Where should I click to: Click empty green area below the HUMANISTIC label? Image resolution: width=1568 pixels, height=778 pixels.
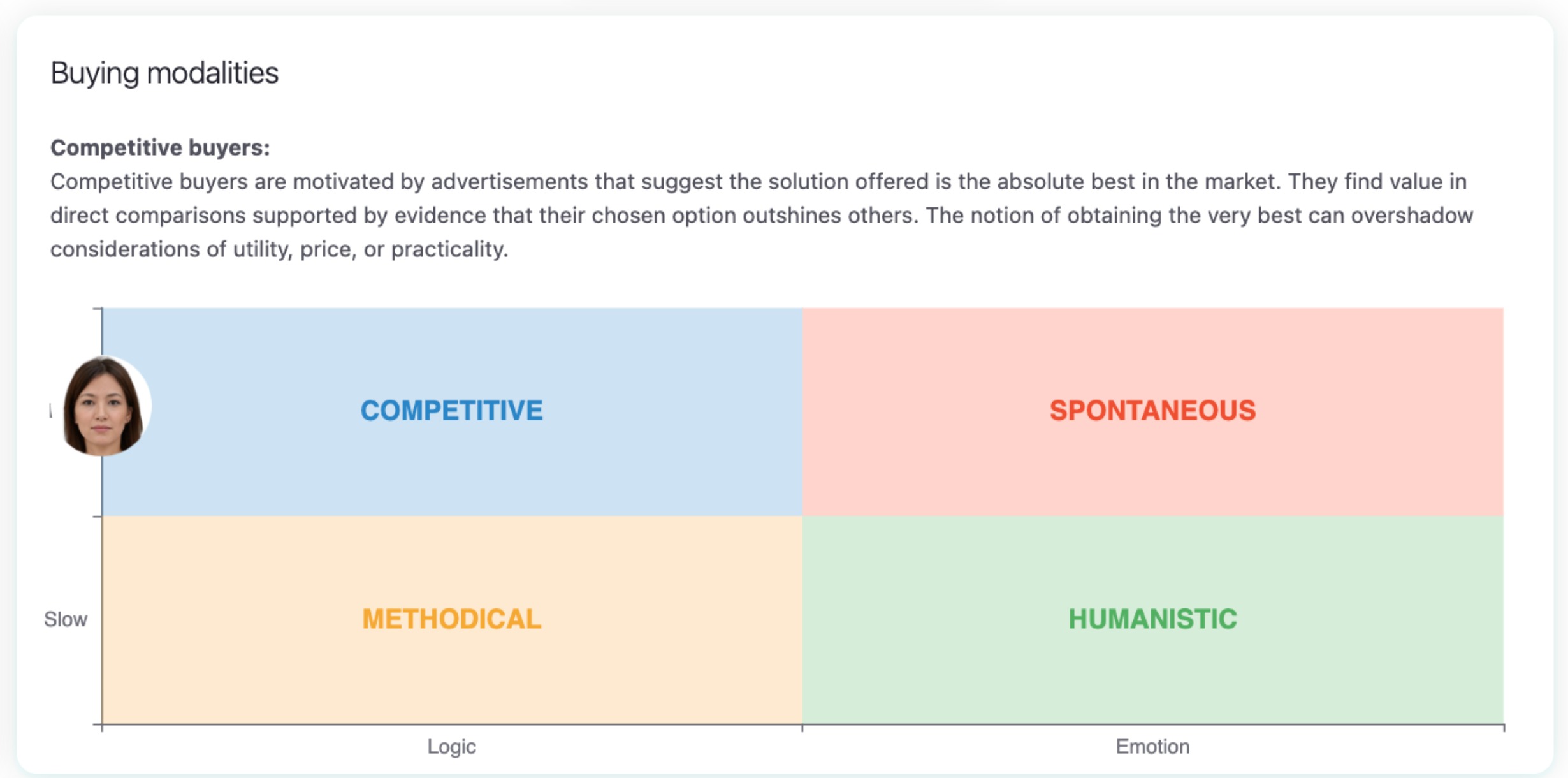1152,682
